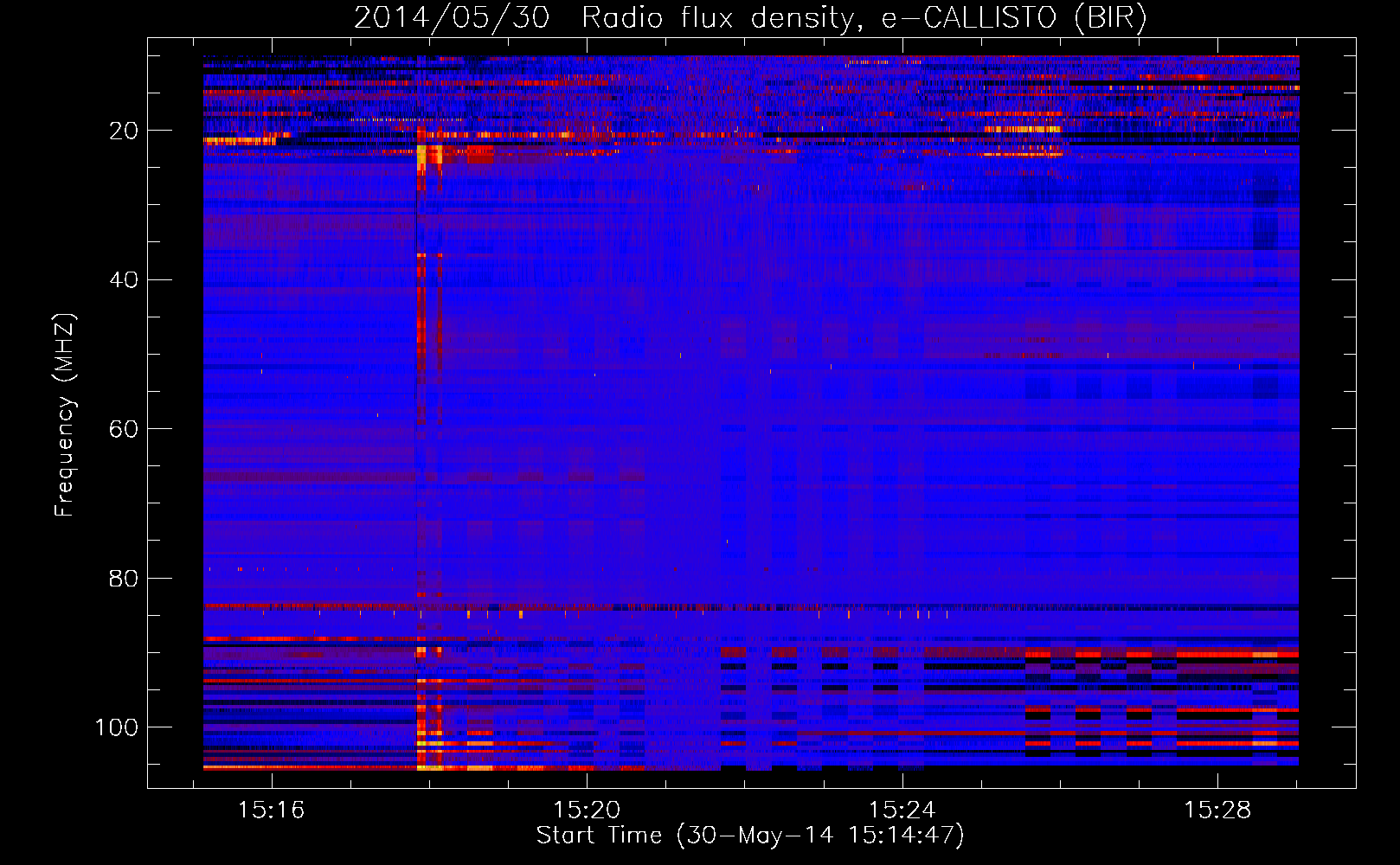Click the 15:24 time tick label
This screenshot has width=1400, height=865.
(902, 811)
